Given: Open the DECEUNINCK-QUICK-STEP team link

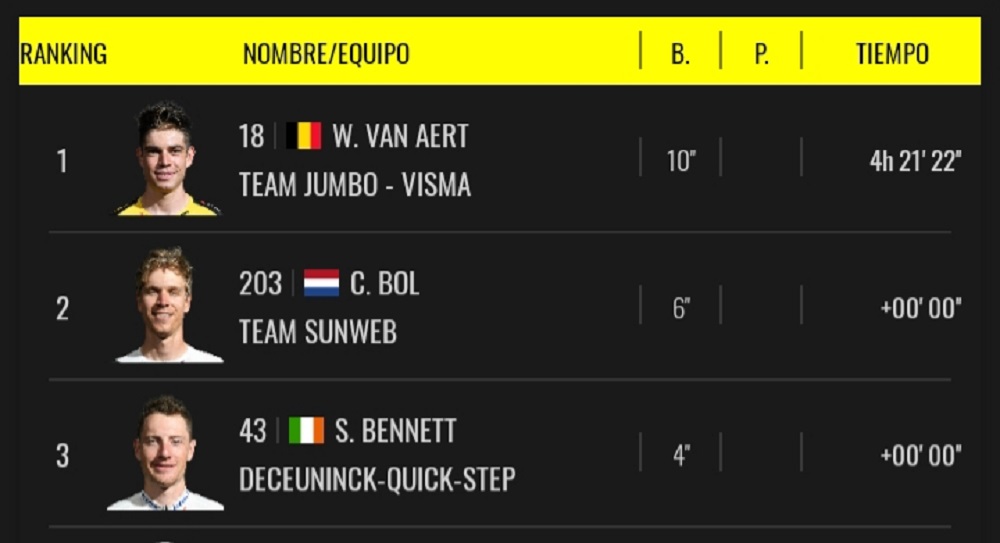Looking at the screenshot, I should [x=377, y=479].
